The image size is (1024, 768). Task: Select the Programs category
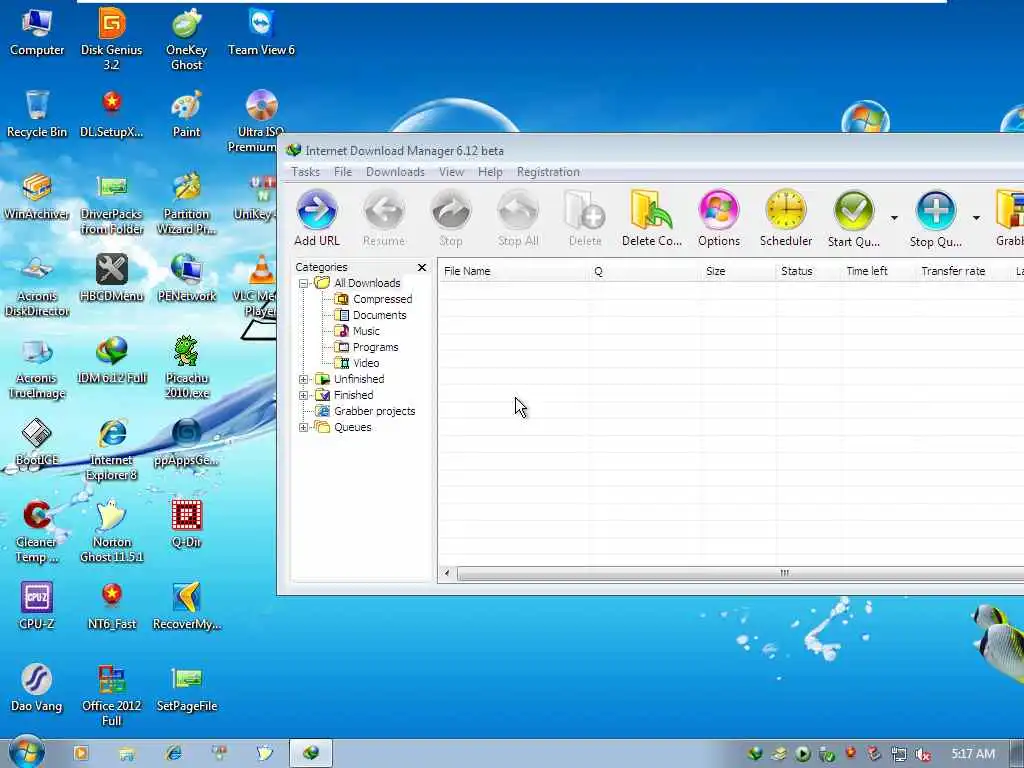[x=366, y=347]
